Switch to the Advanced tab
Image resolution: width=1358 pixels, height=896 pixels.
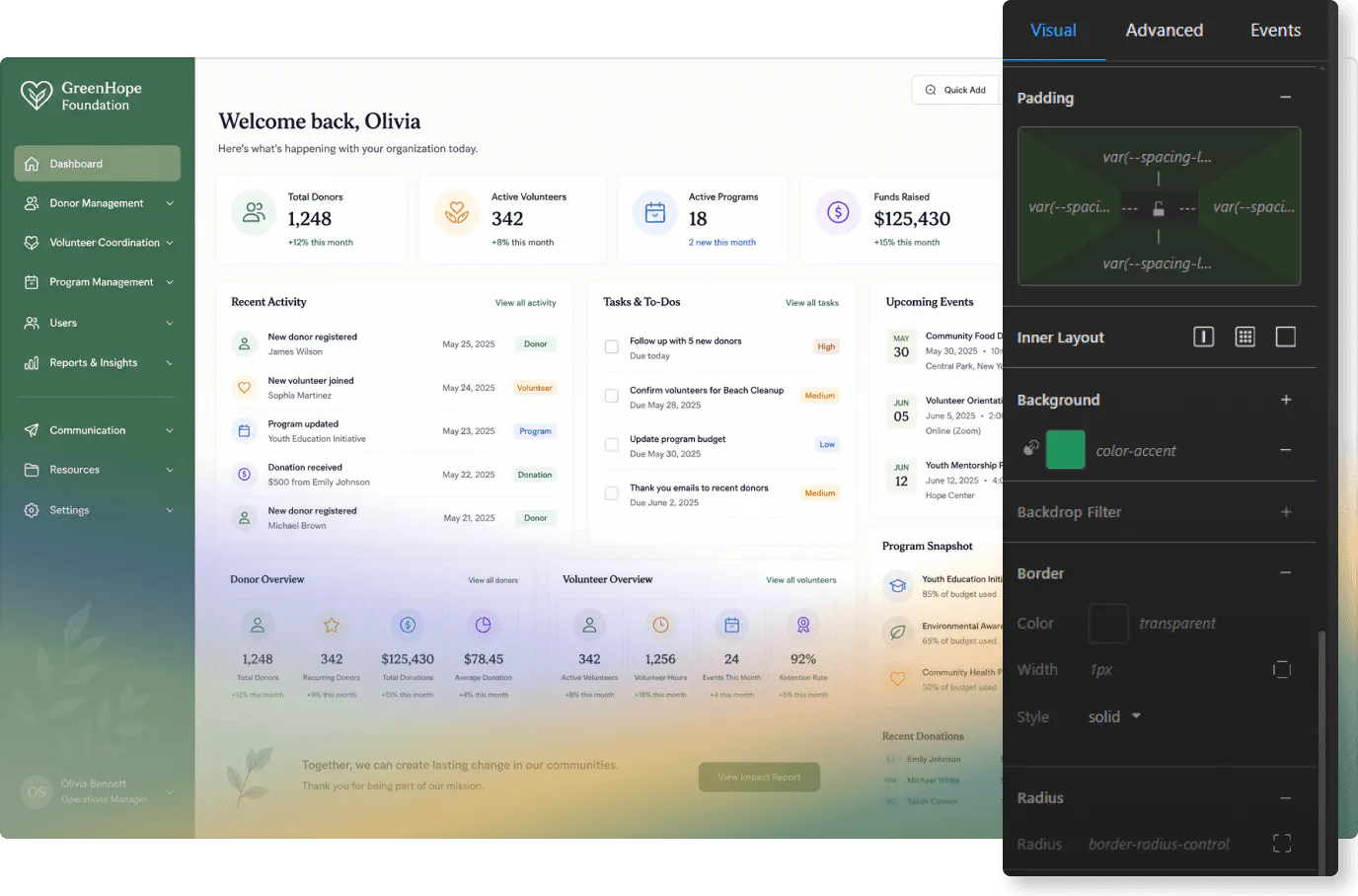point(1165,31)
